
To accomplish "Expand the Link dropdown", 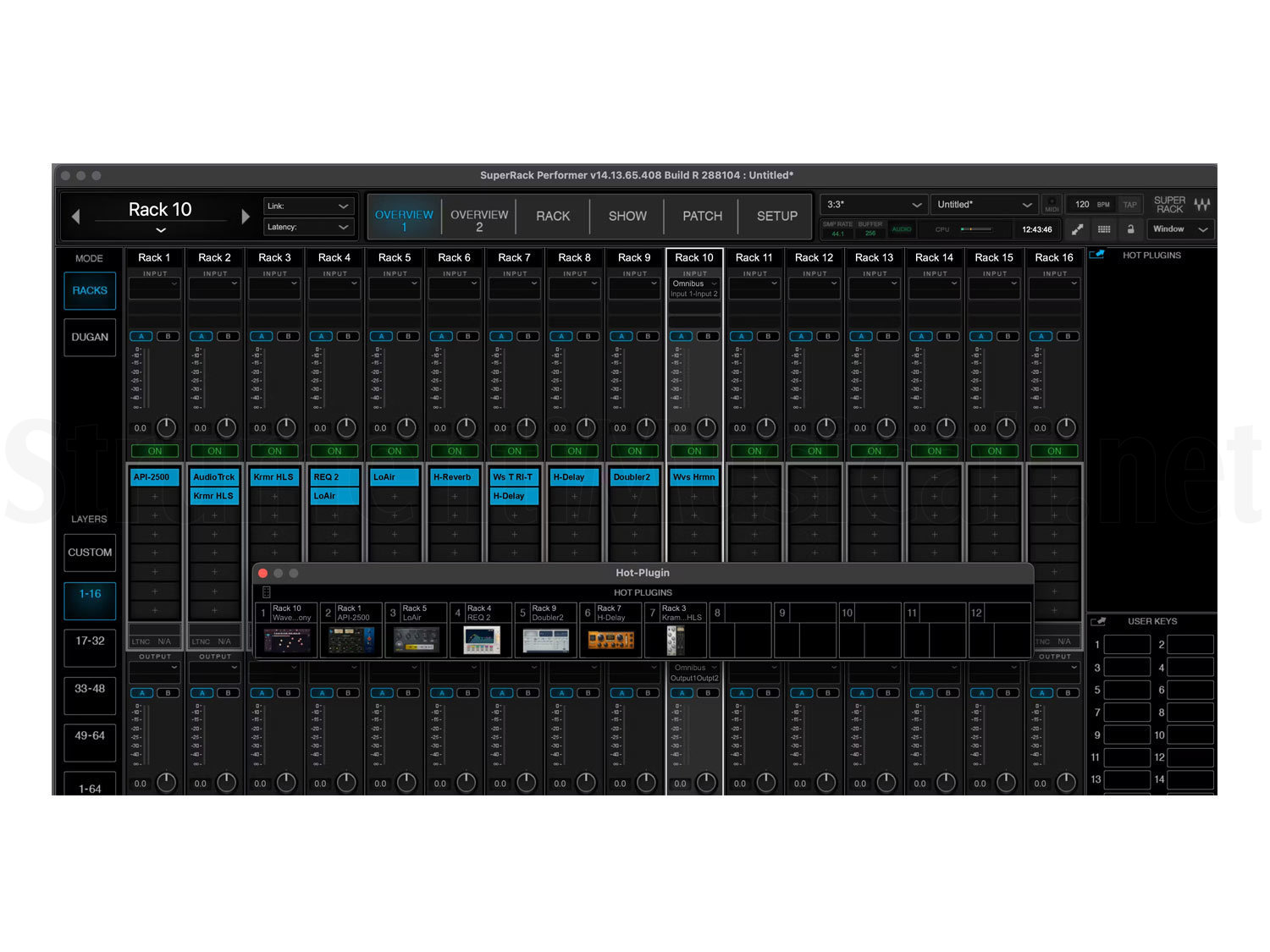I will click(x=307, y=206).
